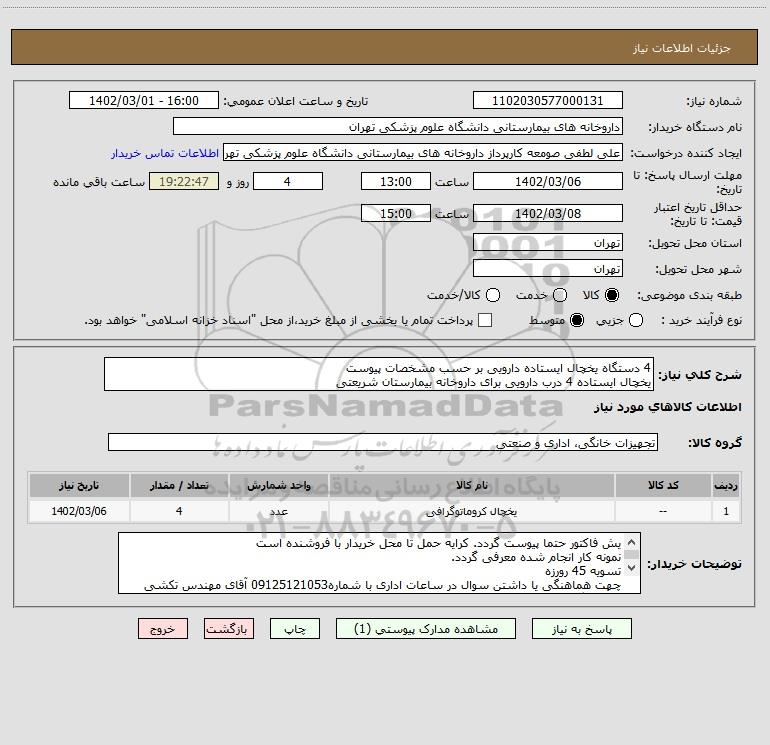The width and height of the screenshot is (770, 745).
Task: Click the buyer organization name field
Action: tap(398, 127)
